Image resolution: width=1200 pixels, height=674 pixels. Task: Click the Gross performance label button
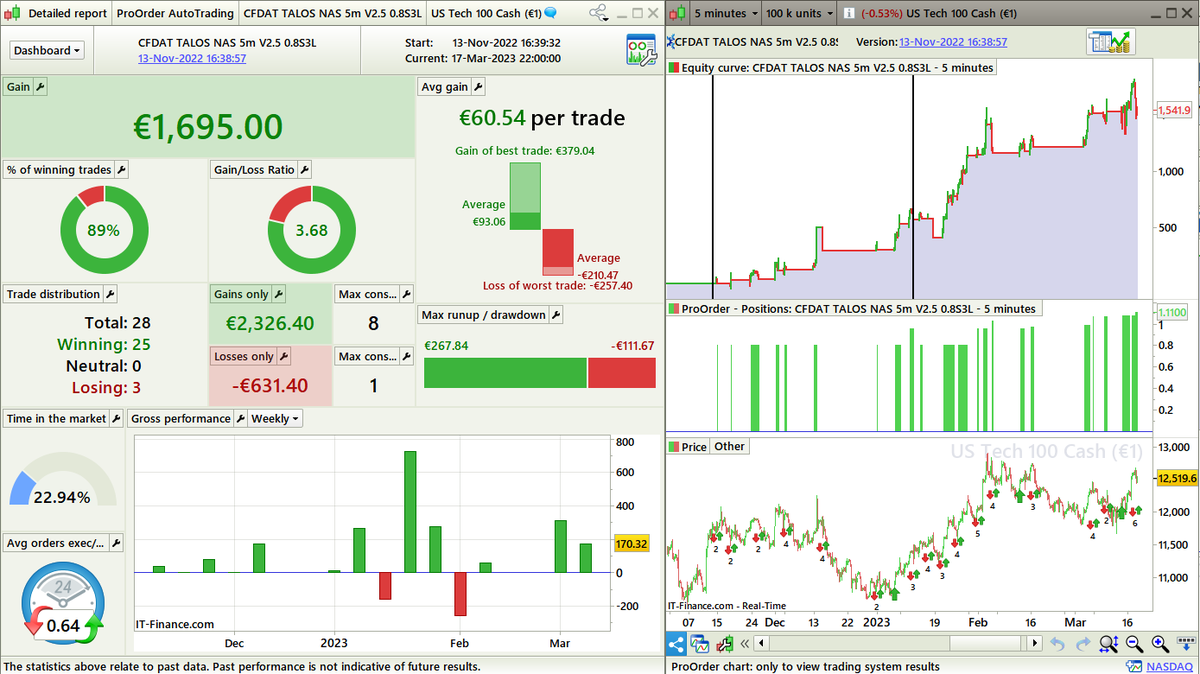tap(181, 419)
